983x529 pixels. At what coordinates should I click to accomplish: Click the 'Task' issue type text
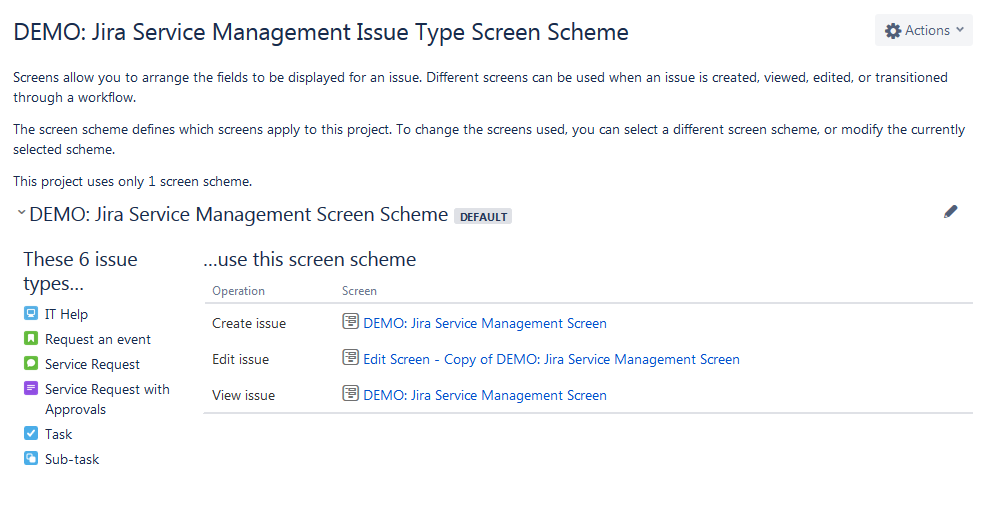click(x=58, y=434)
